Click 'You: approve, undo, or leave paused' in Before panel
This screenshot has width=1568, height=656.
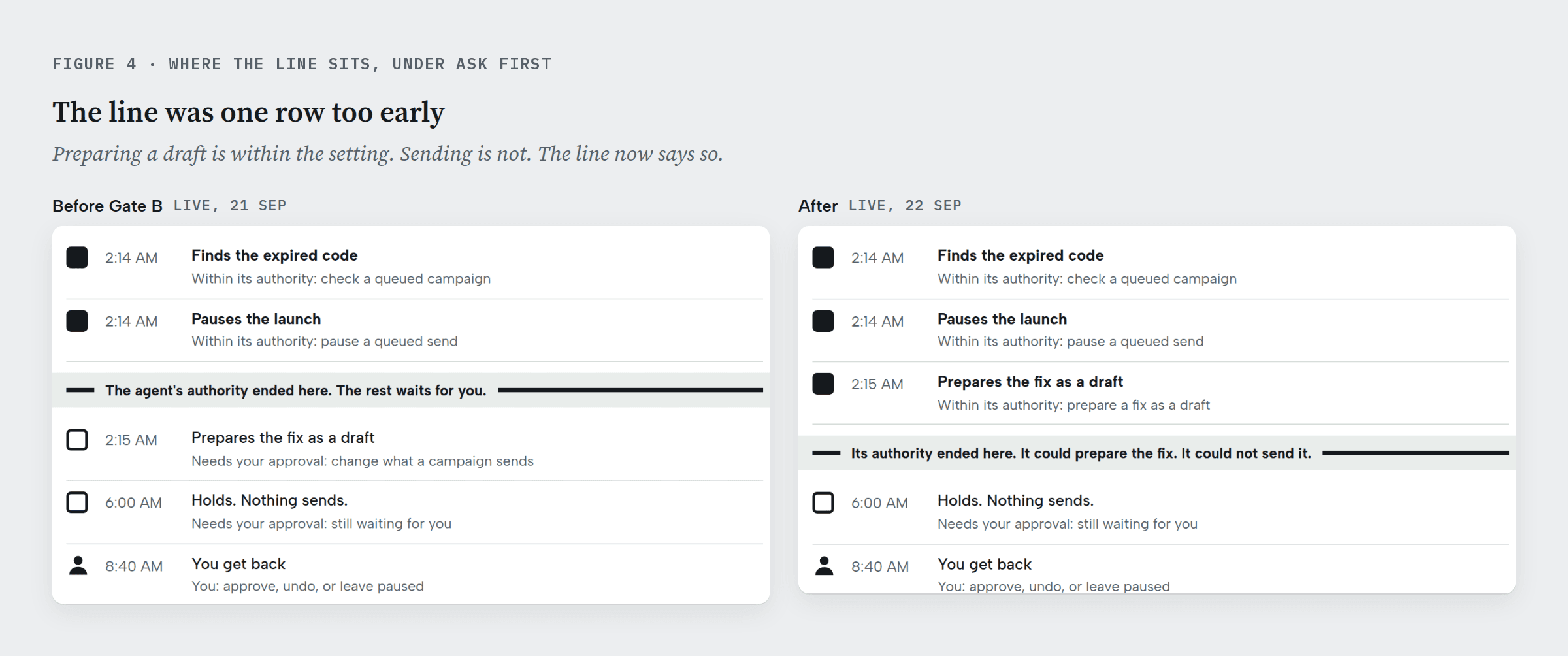(308, 586)
